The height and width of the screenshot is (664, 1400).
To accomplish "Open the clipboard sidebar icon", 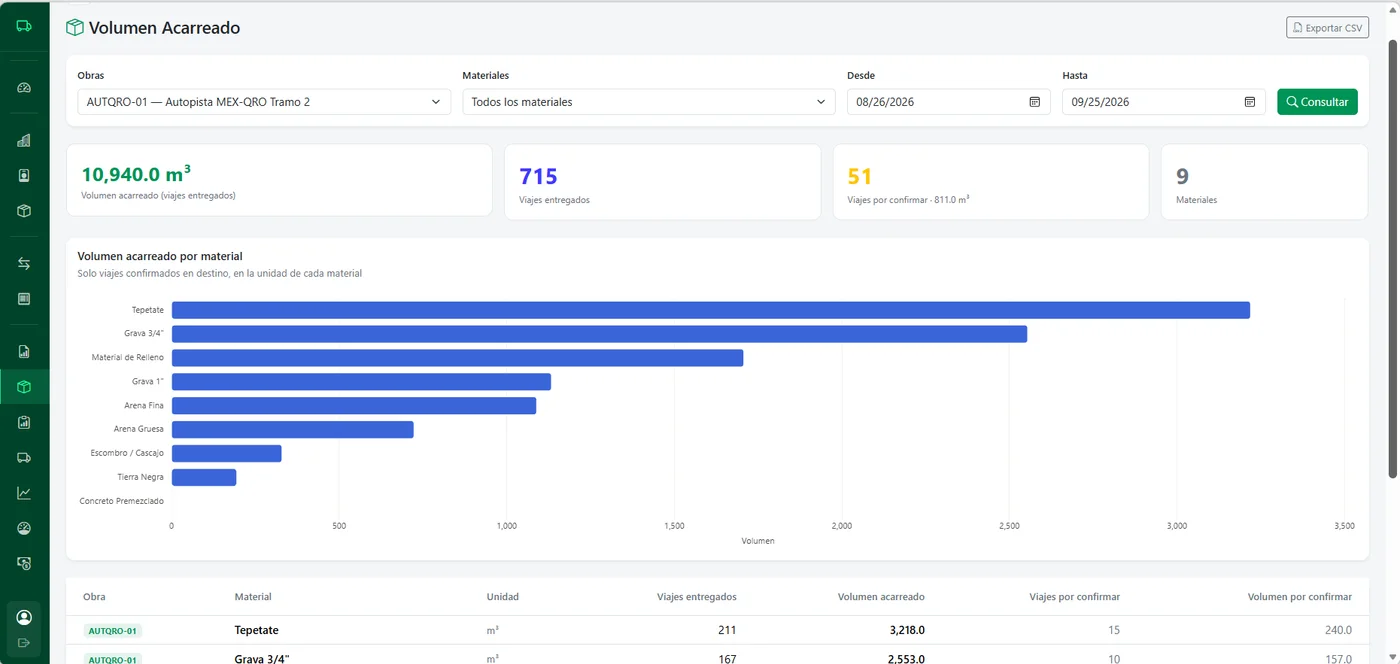I will click(24, 423).
